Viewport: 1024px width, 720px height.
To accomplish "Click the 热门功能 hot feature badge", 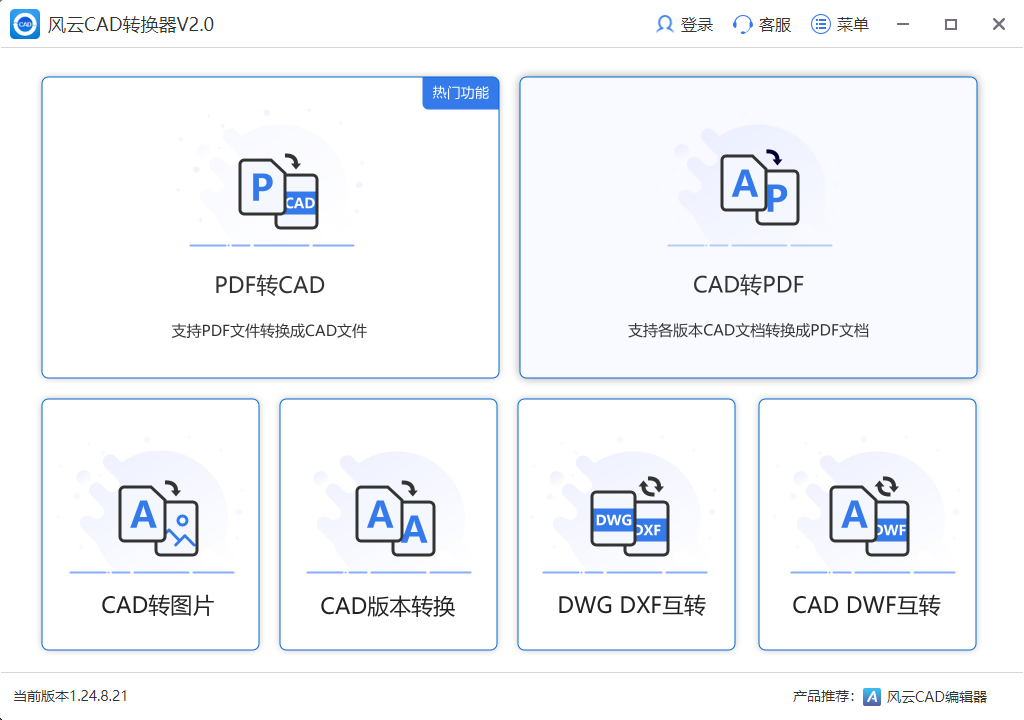I will pyautogui.click(x=460, y=93).
